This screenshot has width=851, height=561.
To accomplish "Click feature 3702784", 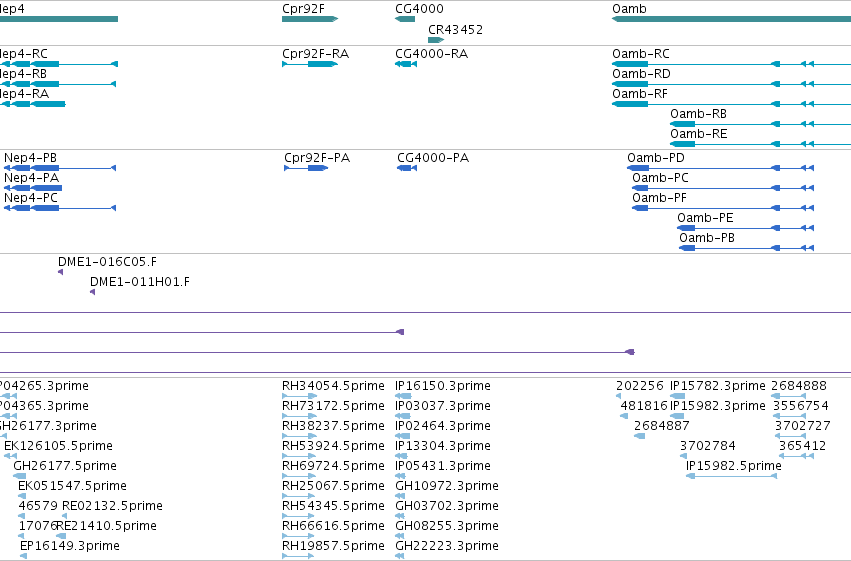I will (708, 446).
